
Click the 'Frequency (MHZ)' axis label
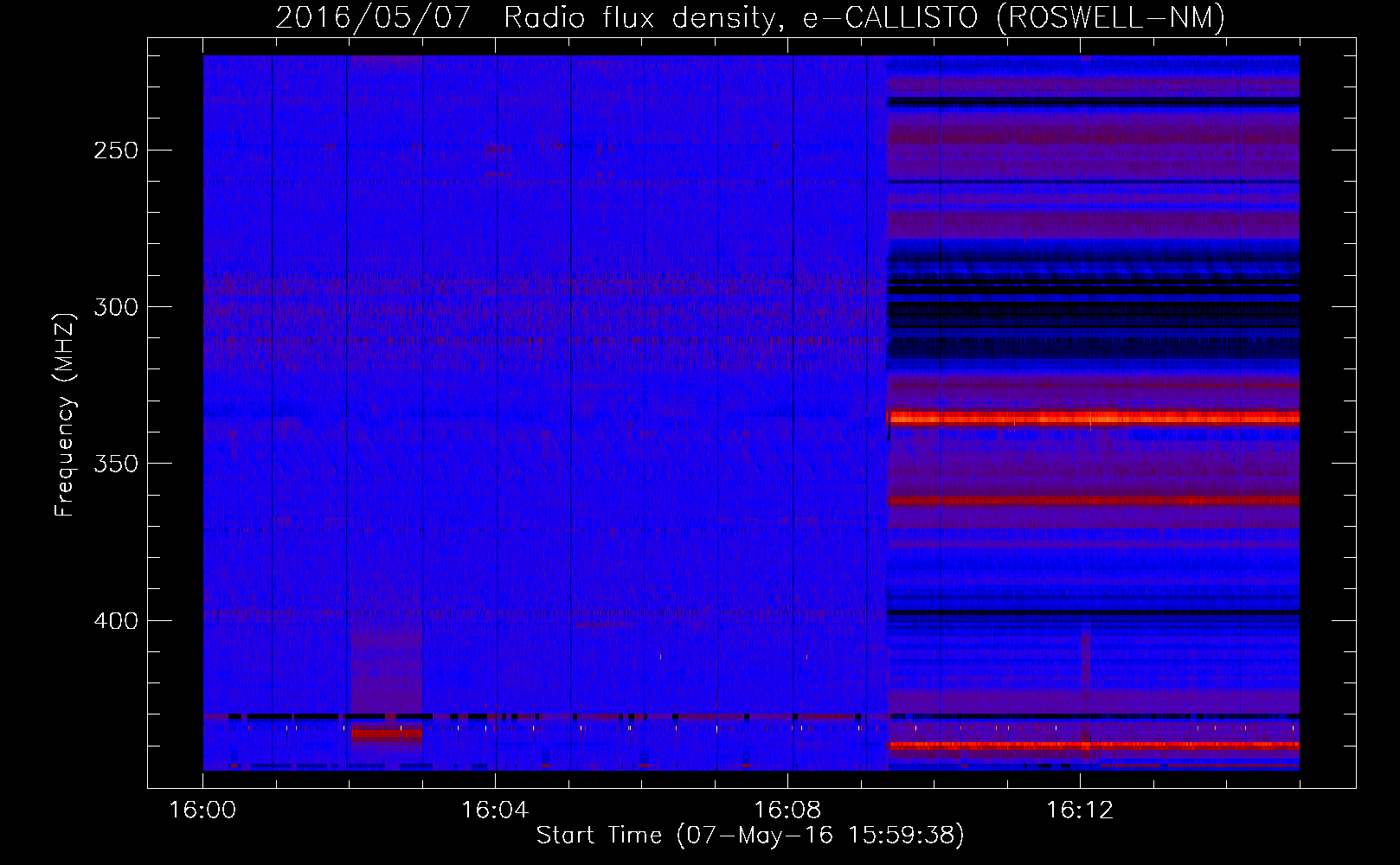point(65,414)
